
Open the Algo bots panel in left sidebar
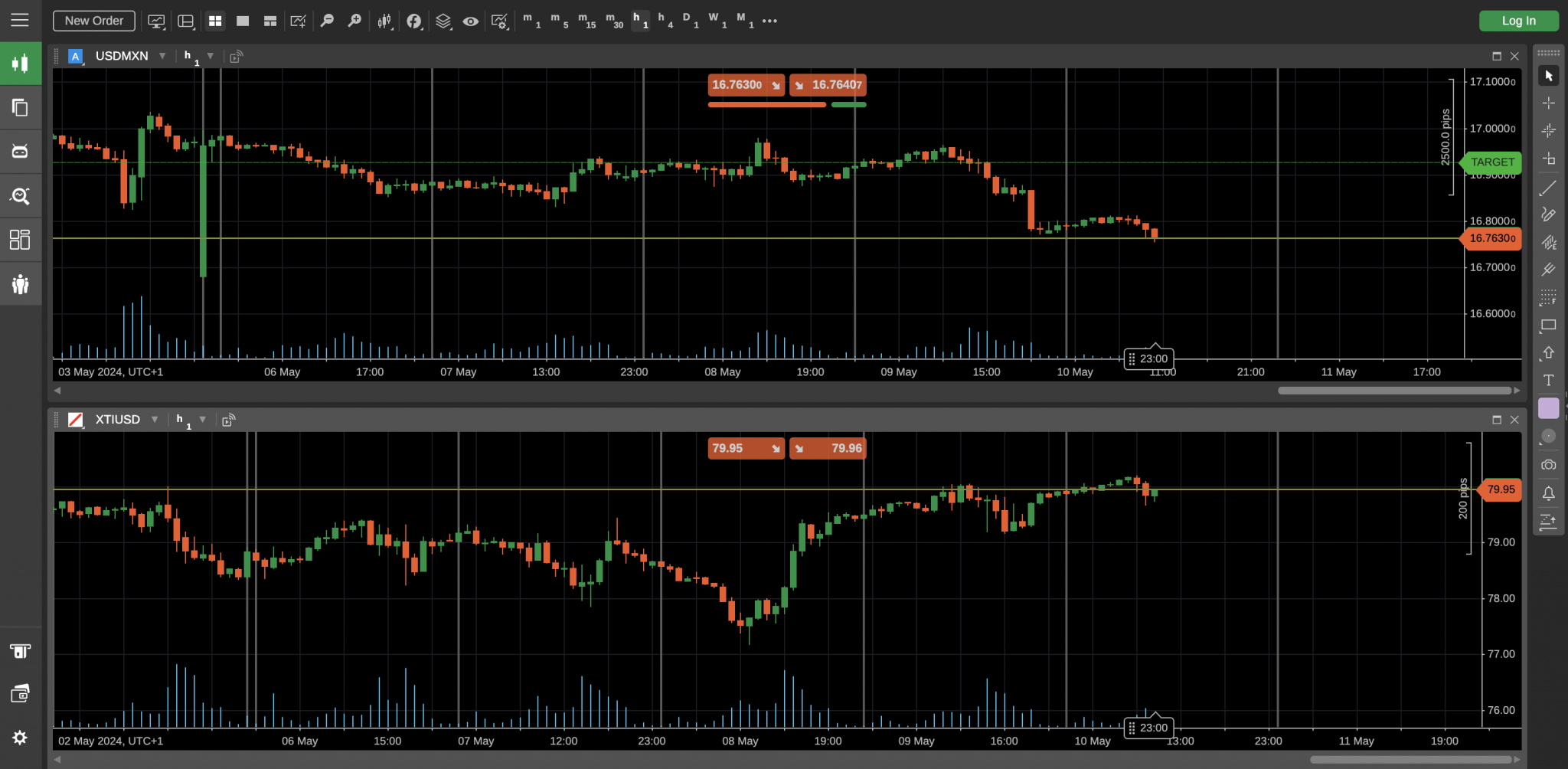[20, 151]
